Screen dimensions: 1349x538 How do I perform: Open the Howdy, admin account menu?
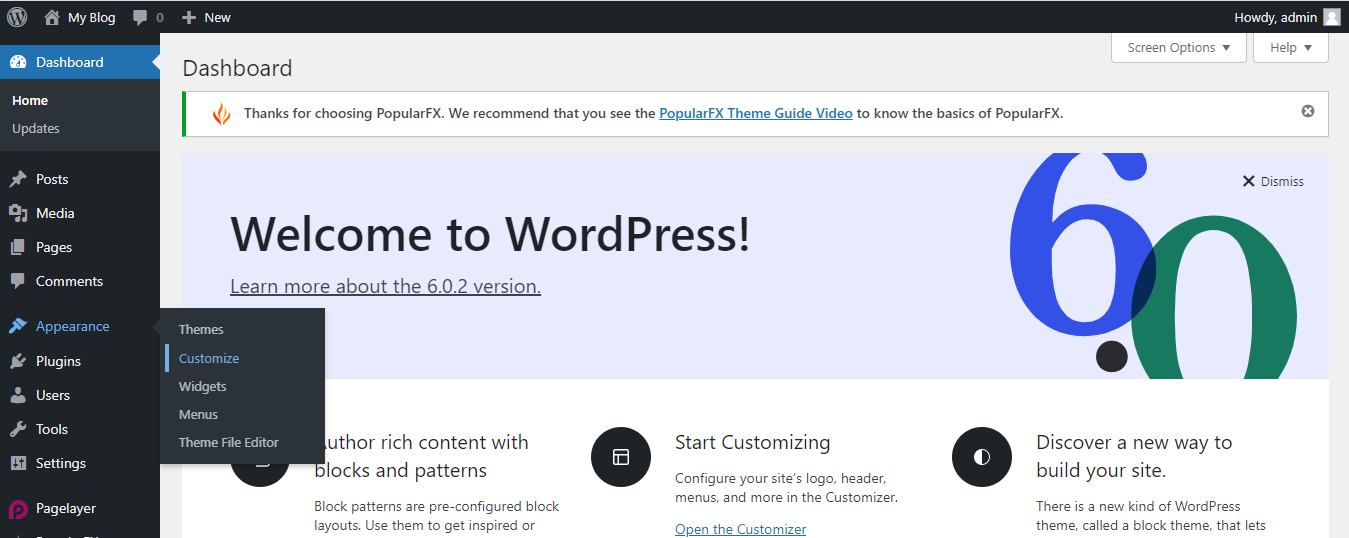point(1287,17)
